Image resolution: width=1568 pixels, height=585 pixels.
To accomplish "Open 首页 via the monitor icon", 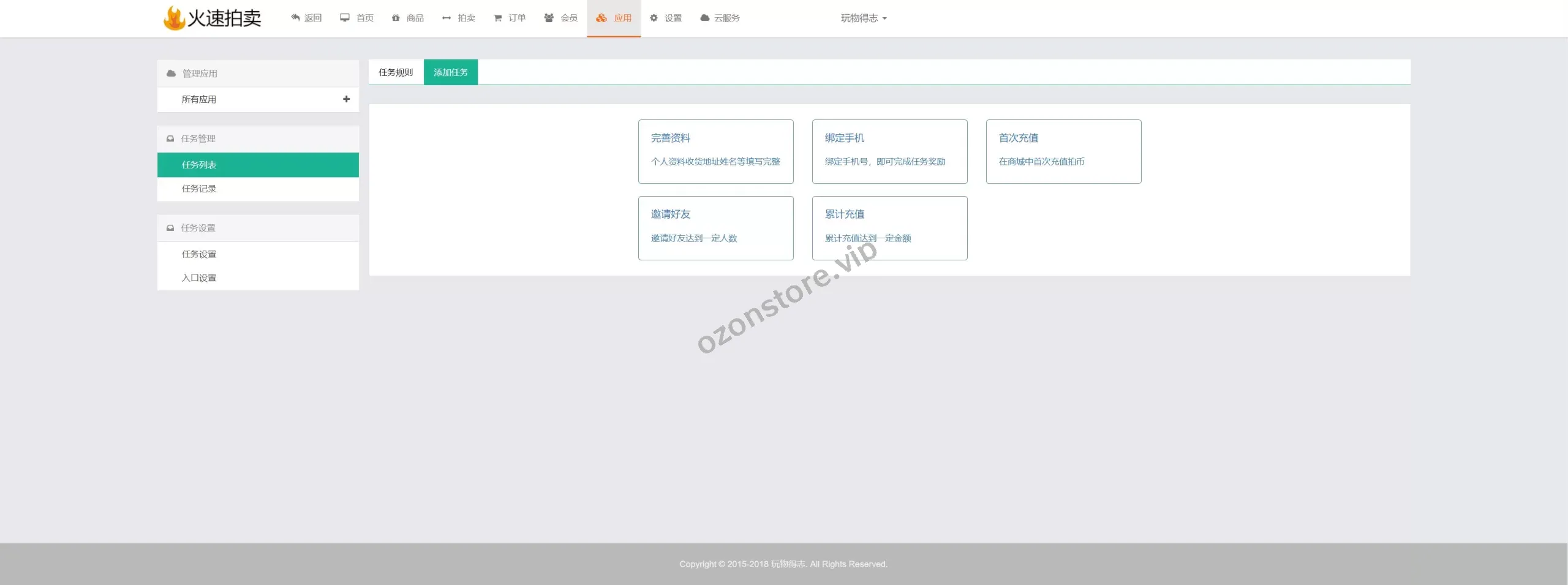I will click(345, 18).
